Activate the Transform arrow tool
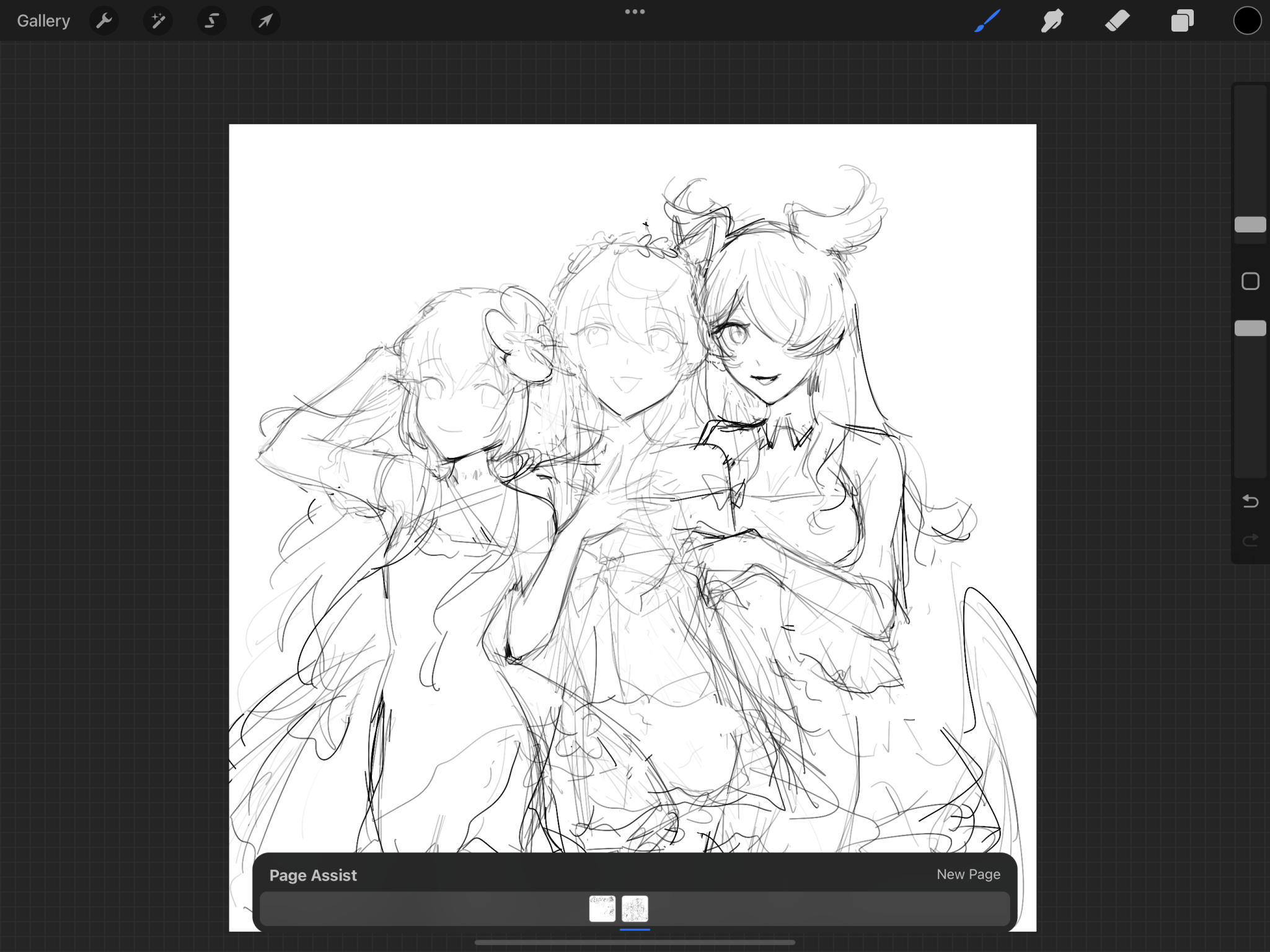 pyautogui.click(x=265, y=21)
